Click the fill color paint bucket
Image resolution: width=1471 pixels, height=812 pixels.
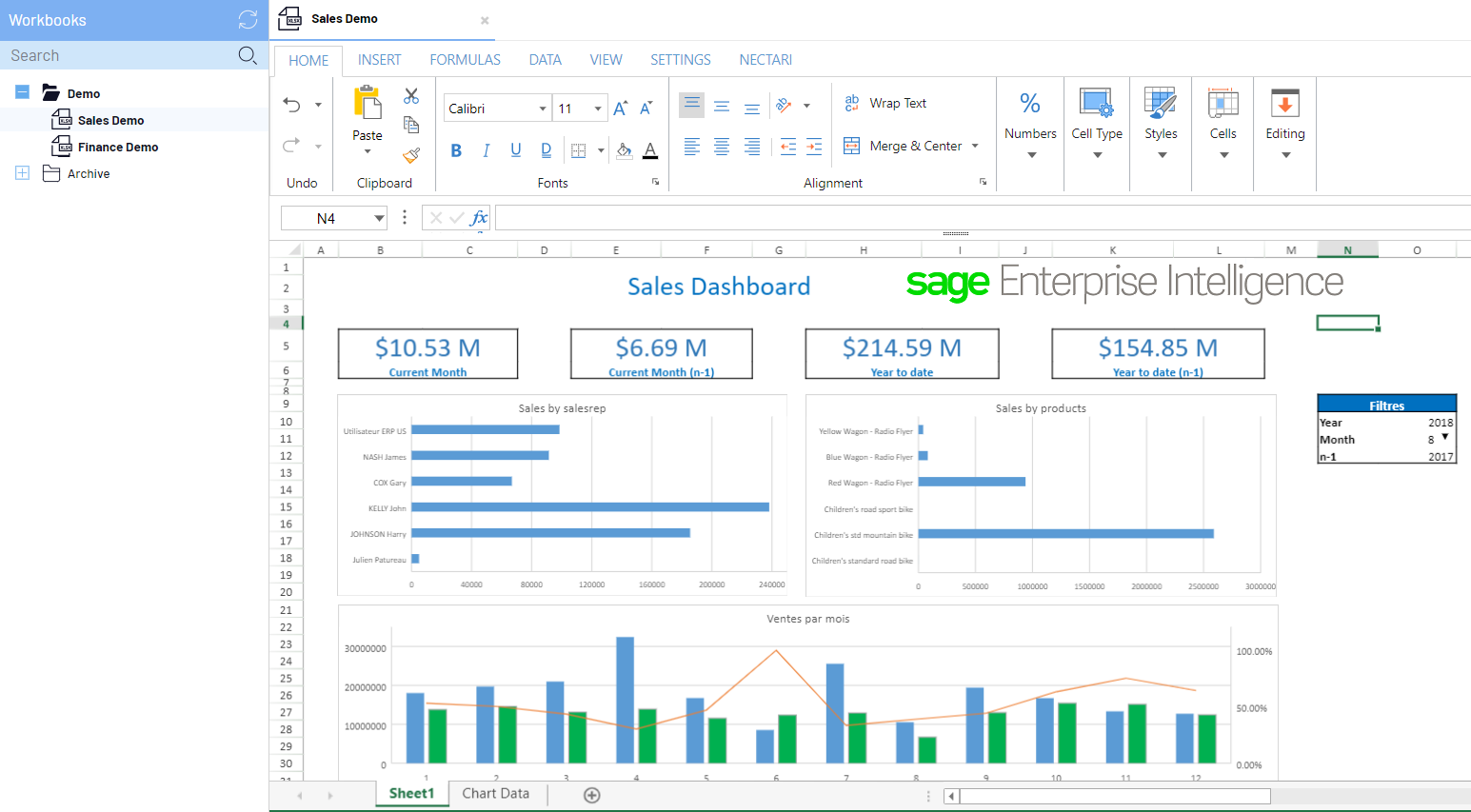pyautogui.click(x=624, y=149)
